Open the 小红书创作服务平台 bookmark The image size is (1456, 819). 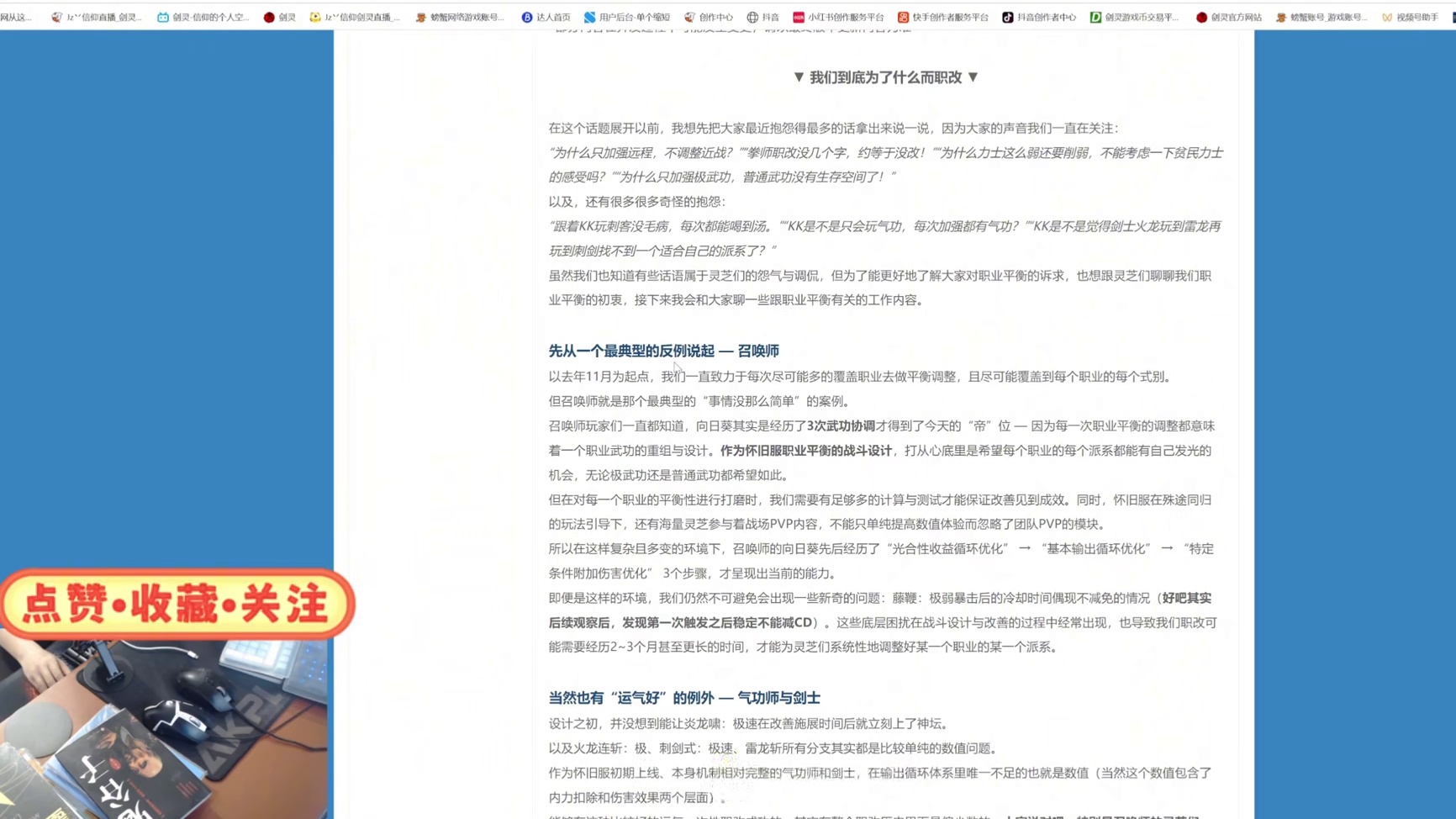(x=838, y=17)
